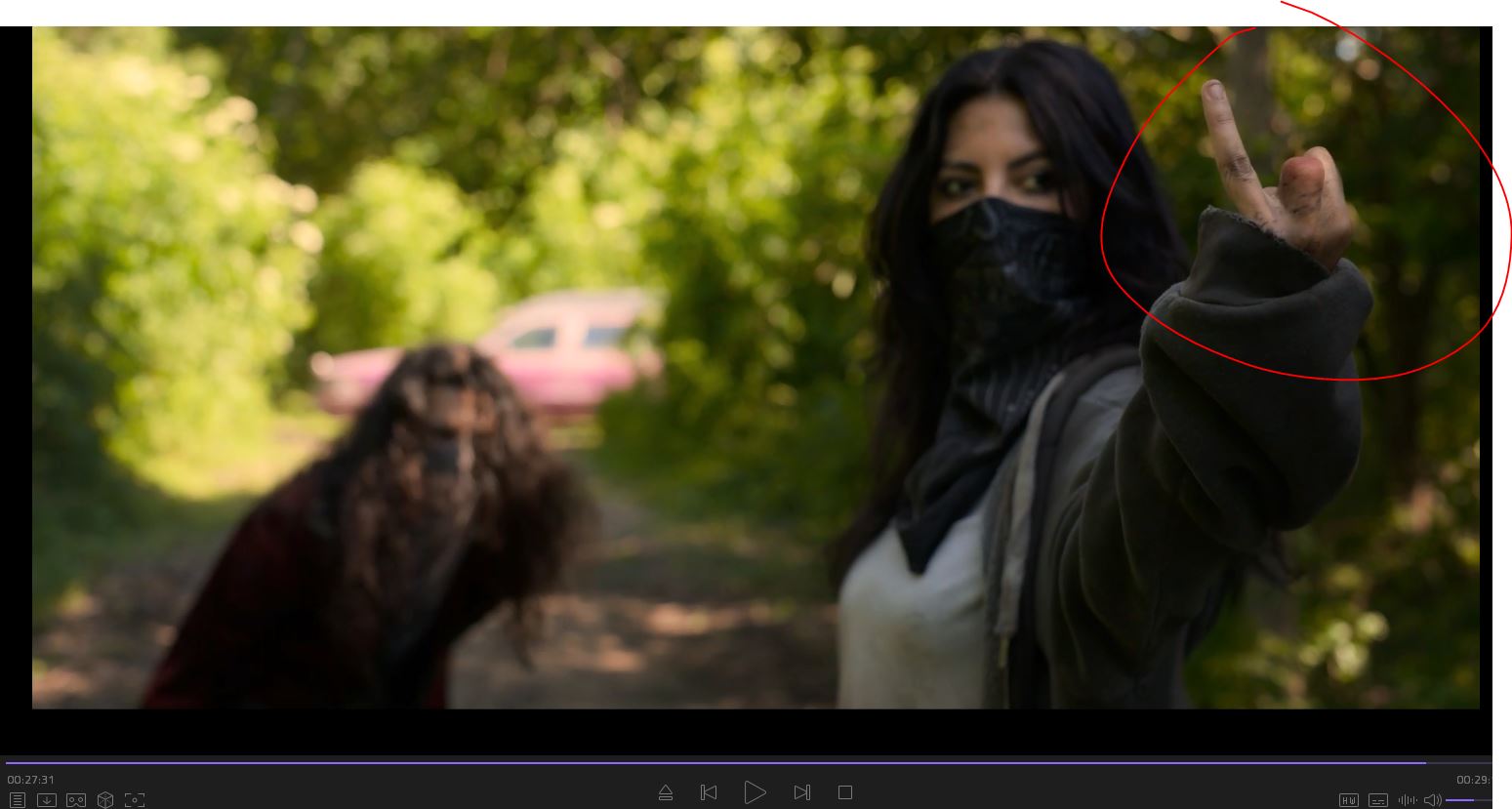
Task: Stop the video playback
Action: (x=845, y=792)
